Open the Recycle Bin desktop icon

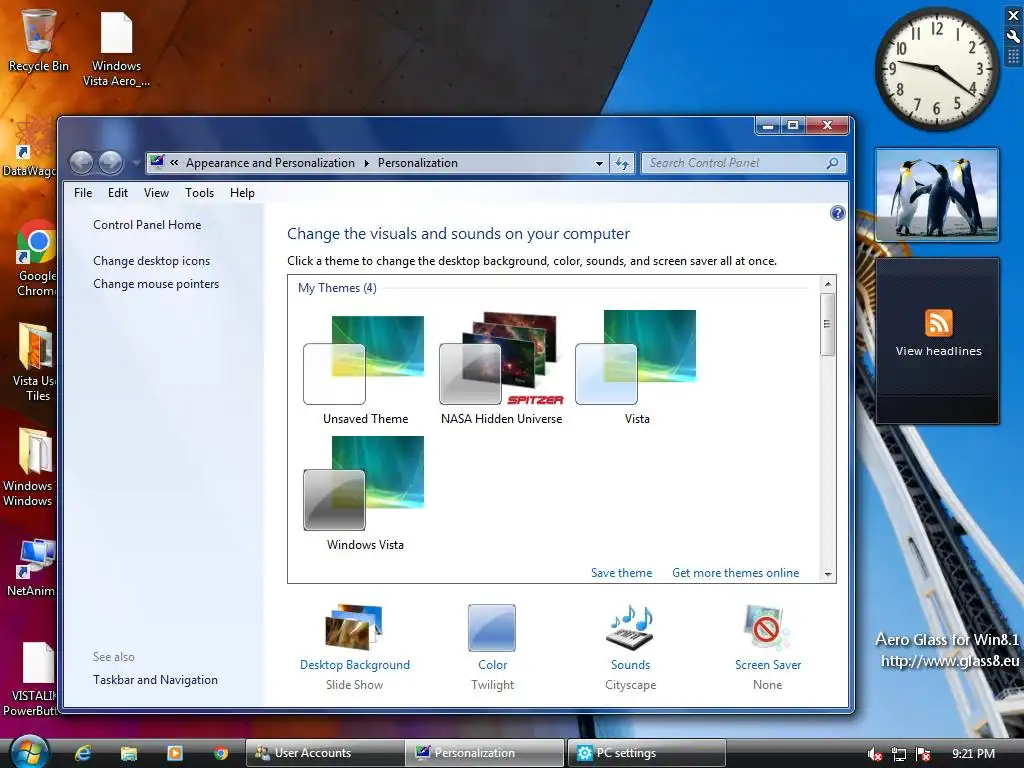pyautogui.click(x=38, y=40)
